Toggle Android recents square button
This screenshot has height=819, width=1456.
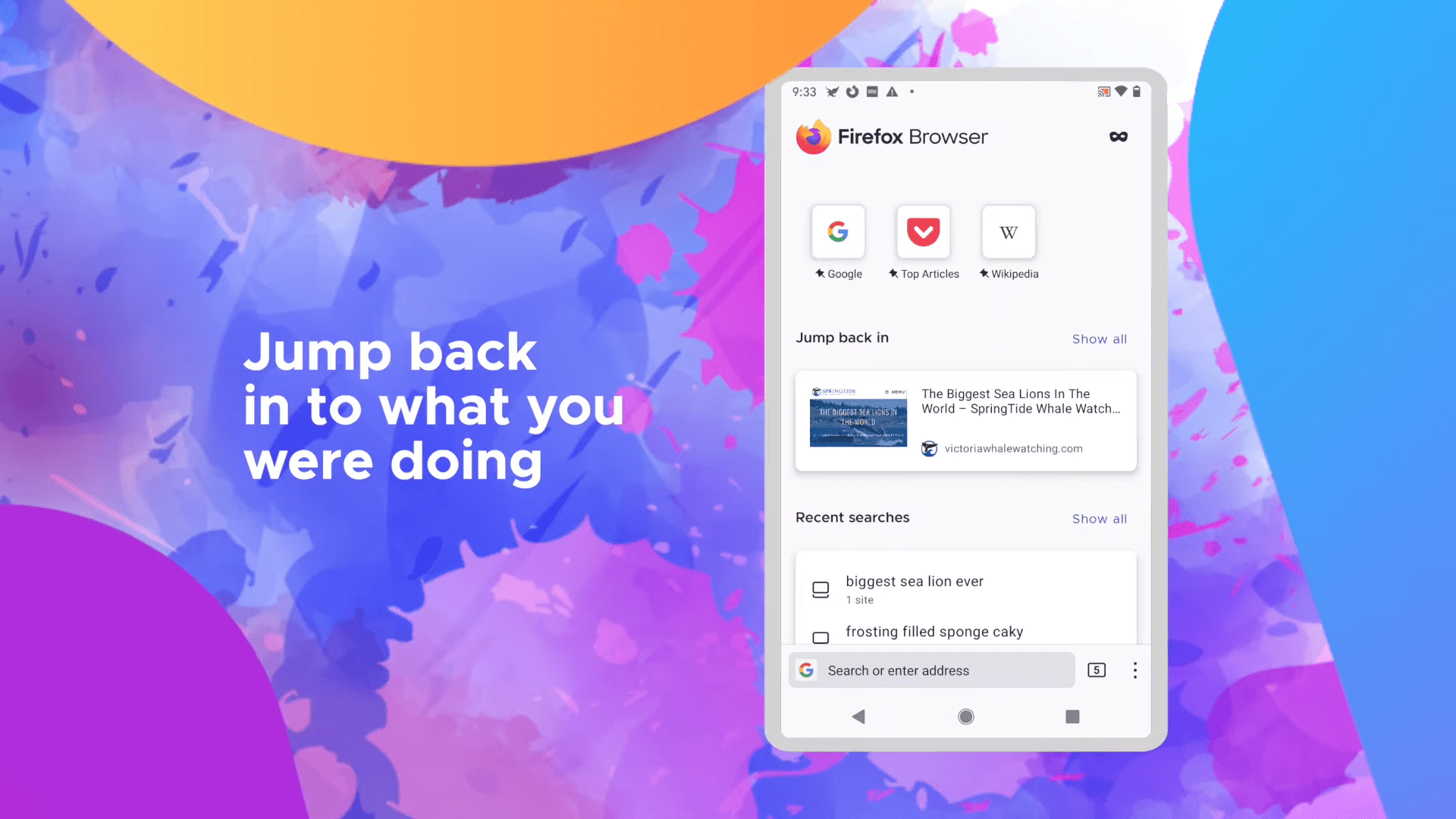pyautogui.click(x=1072, y=716)
